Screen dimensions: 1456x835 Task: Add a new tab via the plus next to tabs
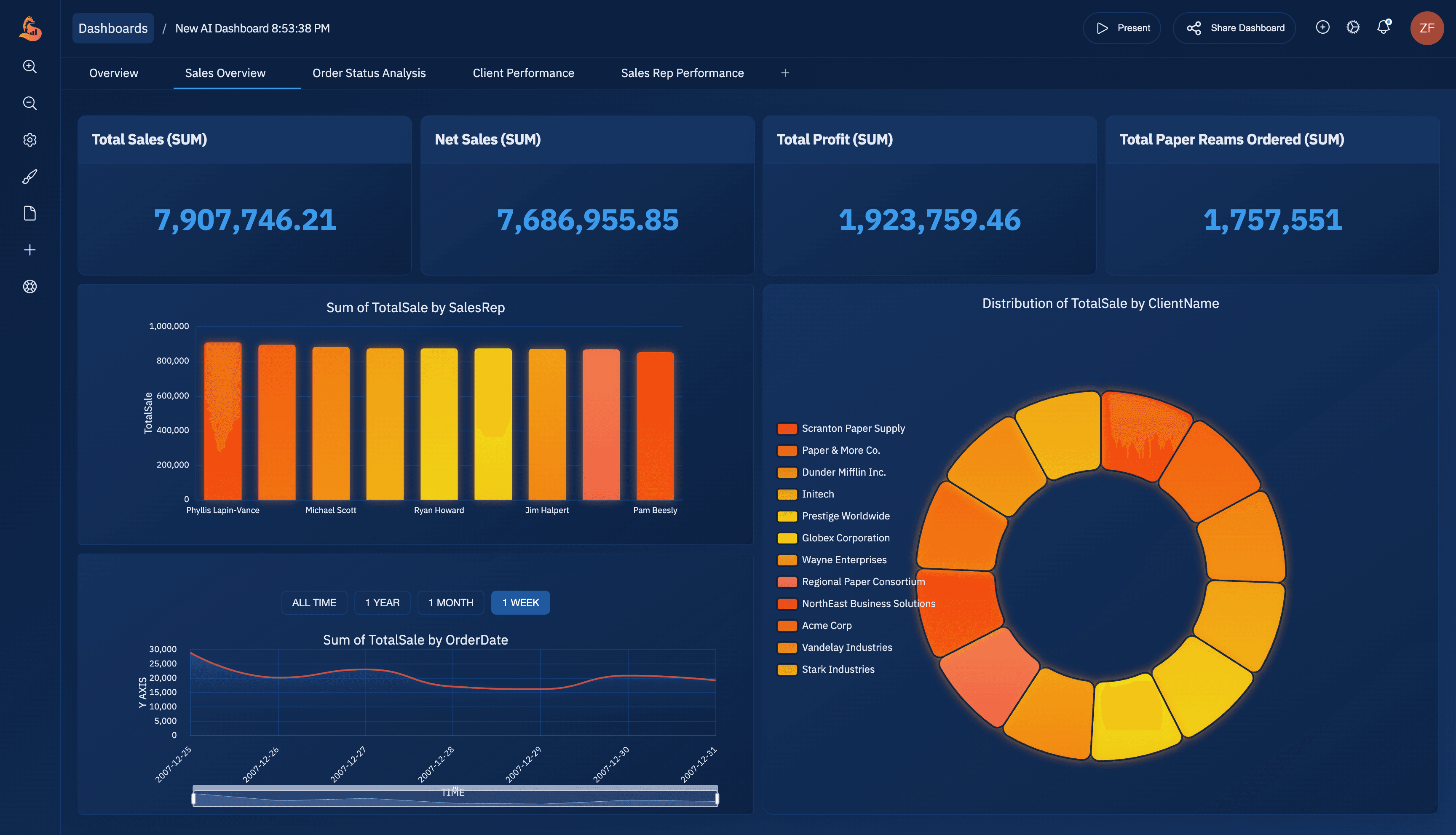click(x=784, y=73)
